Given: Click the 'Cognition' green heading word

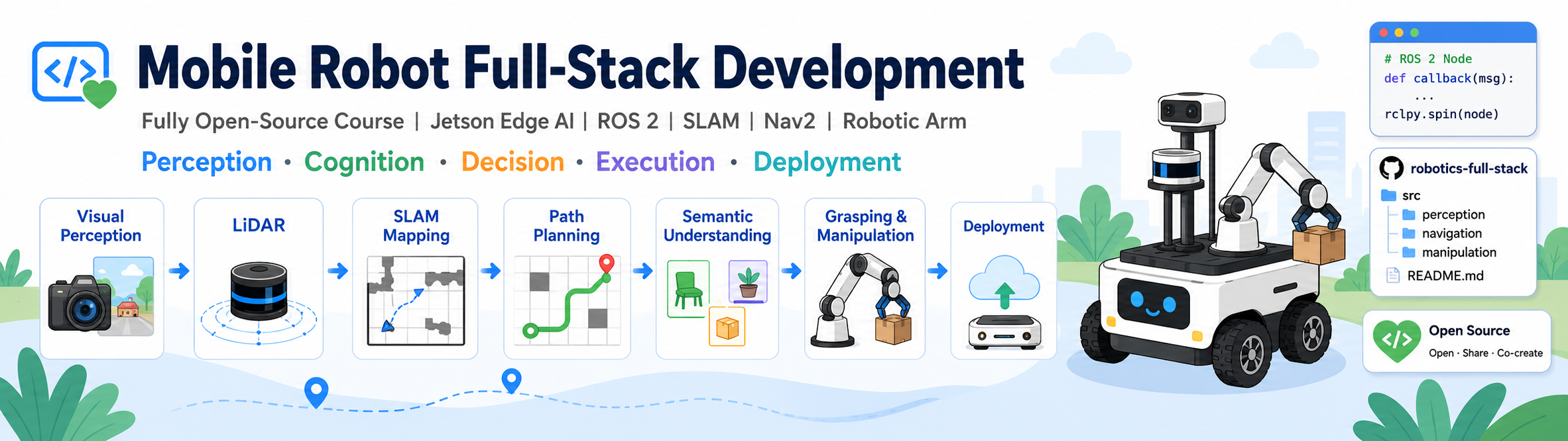Looking at the screenshot, I should click(x=364, y=162).
